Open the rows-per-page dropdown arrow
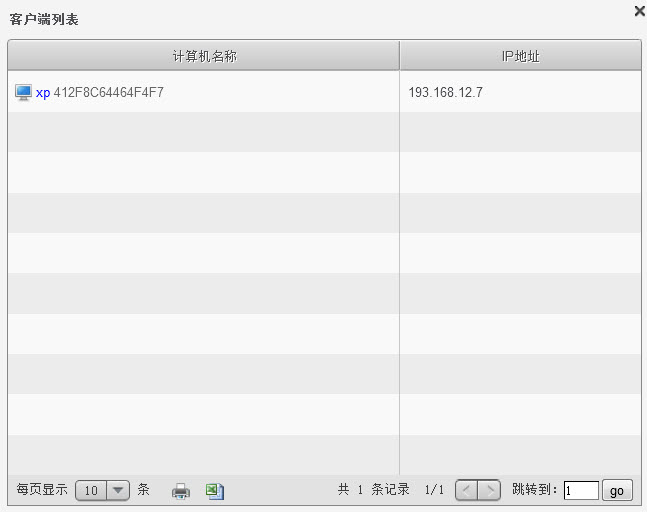 (x=118, y=490)
